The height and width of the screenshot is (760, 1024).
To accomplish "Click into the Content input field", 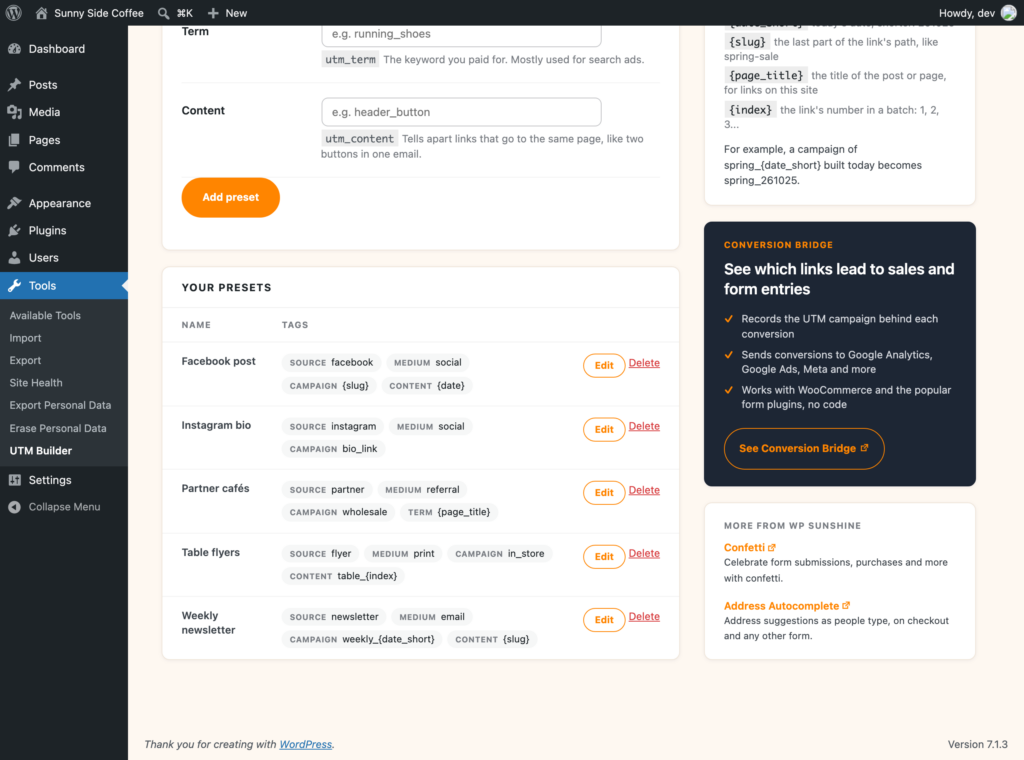I will [461, 112].
